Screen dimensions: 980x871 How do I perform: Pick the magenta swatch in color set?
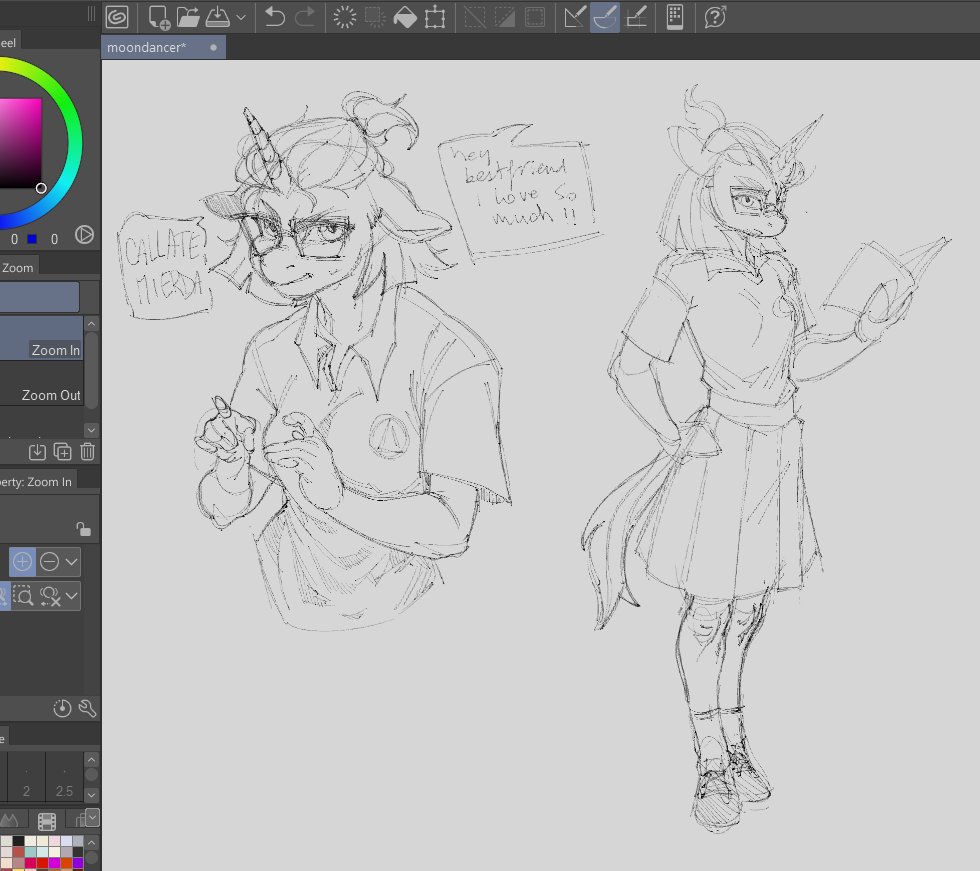click(x=54, y=864)
